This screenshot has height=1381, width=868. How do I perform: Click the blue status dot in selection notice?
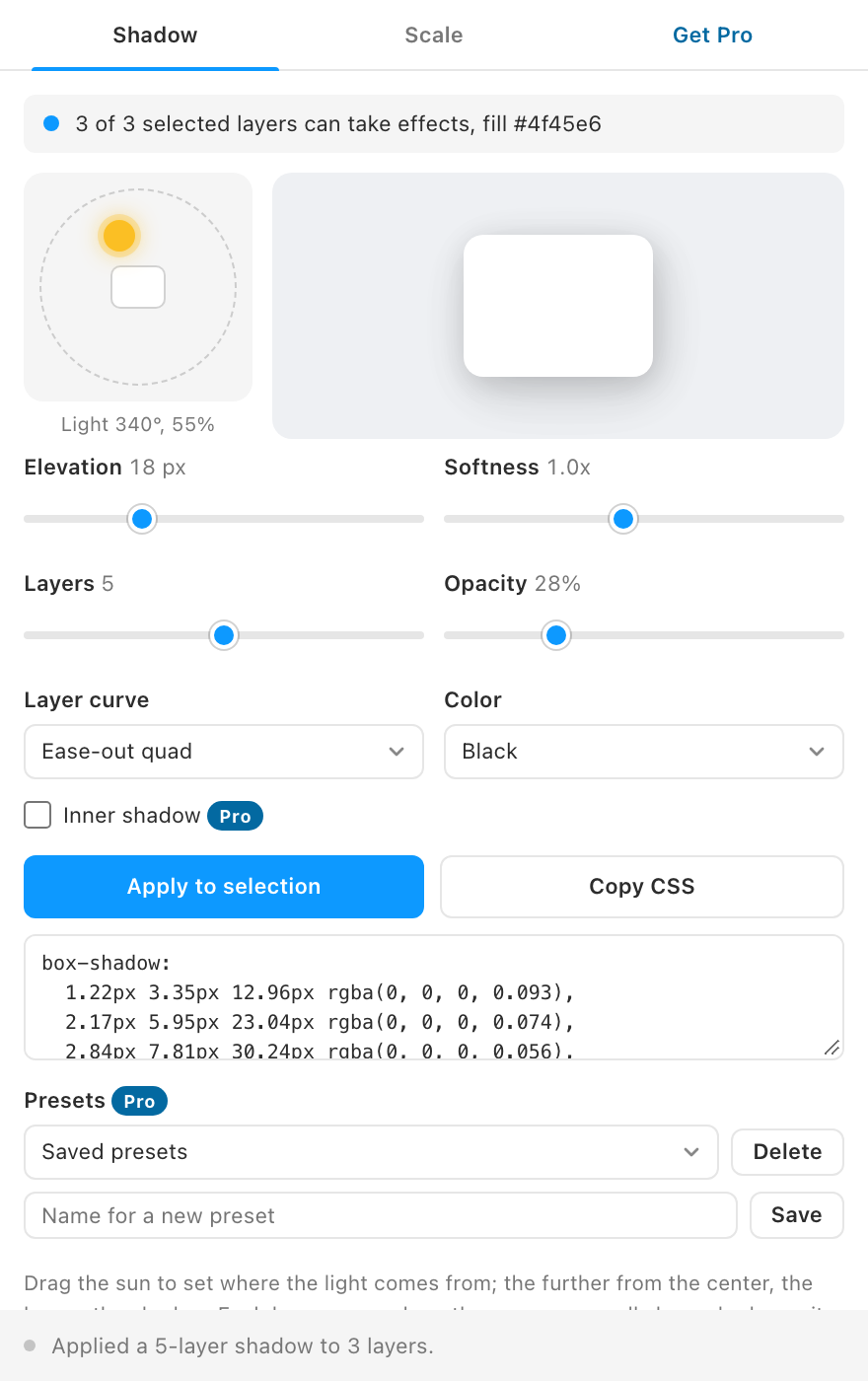[x=51, y=124]
